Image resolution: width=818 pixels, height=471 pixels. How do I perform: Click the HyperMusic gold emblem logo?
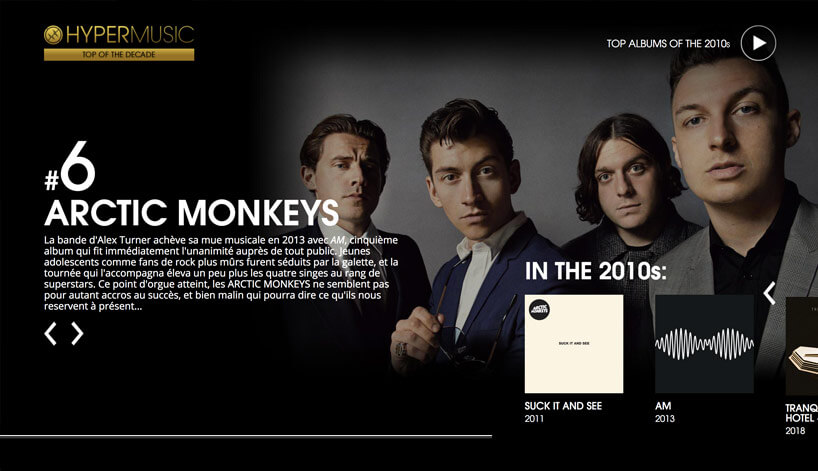point(53,35)
